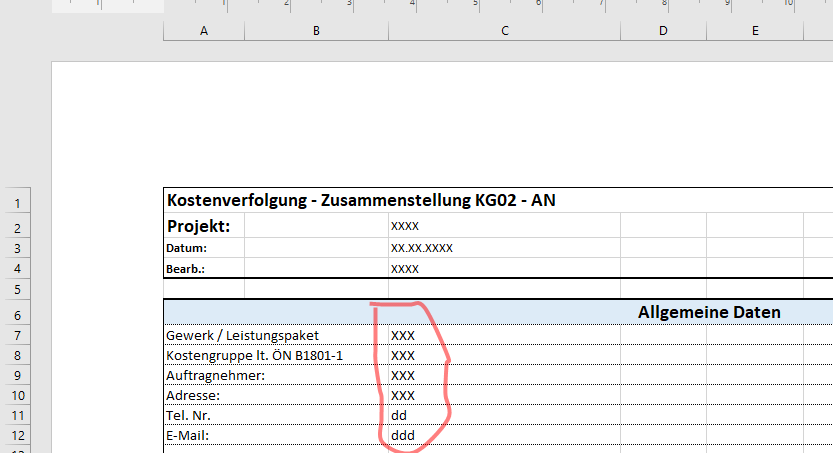Select the Kostenverfolgung title cell
The width and height of the screenshot is (833, 453).
pos(361,201)
